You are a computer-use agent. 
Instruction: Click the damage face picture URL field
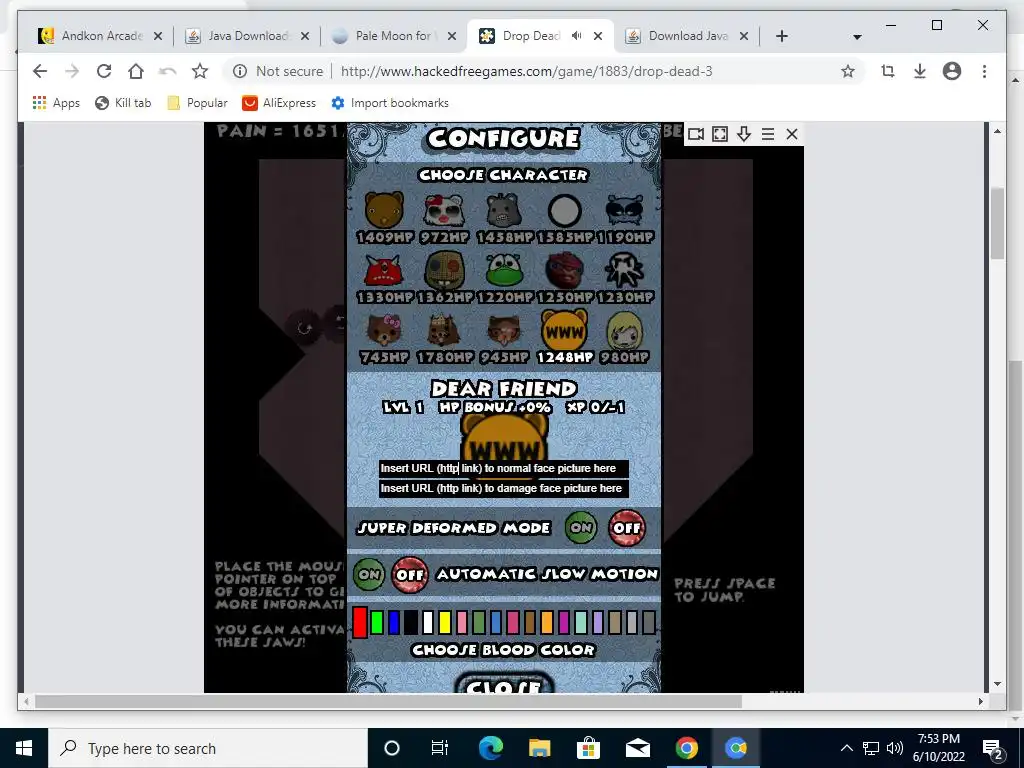504,488
